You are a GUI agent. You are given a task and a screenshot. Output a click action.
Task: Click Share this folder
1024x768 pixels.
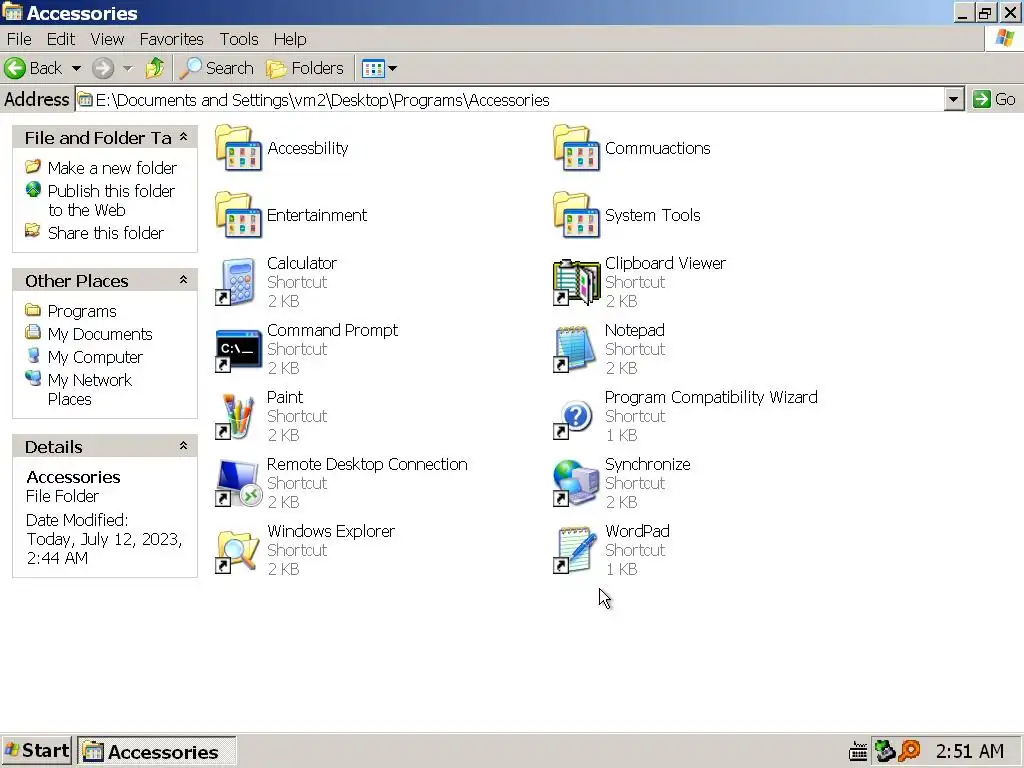tap(106, 233)
